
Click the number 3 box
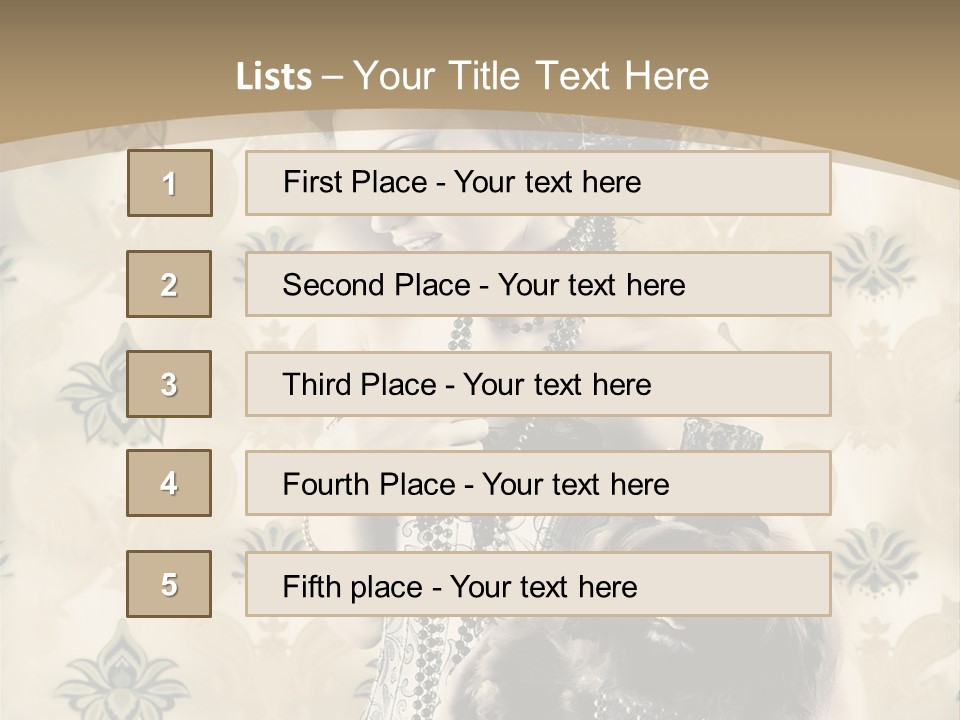tap(169, 384)
